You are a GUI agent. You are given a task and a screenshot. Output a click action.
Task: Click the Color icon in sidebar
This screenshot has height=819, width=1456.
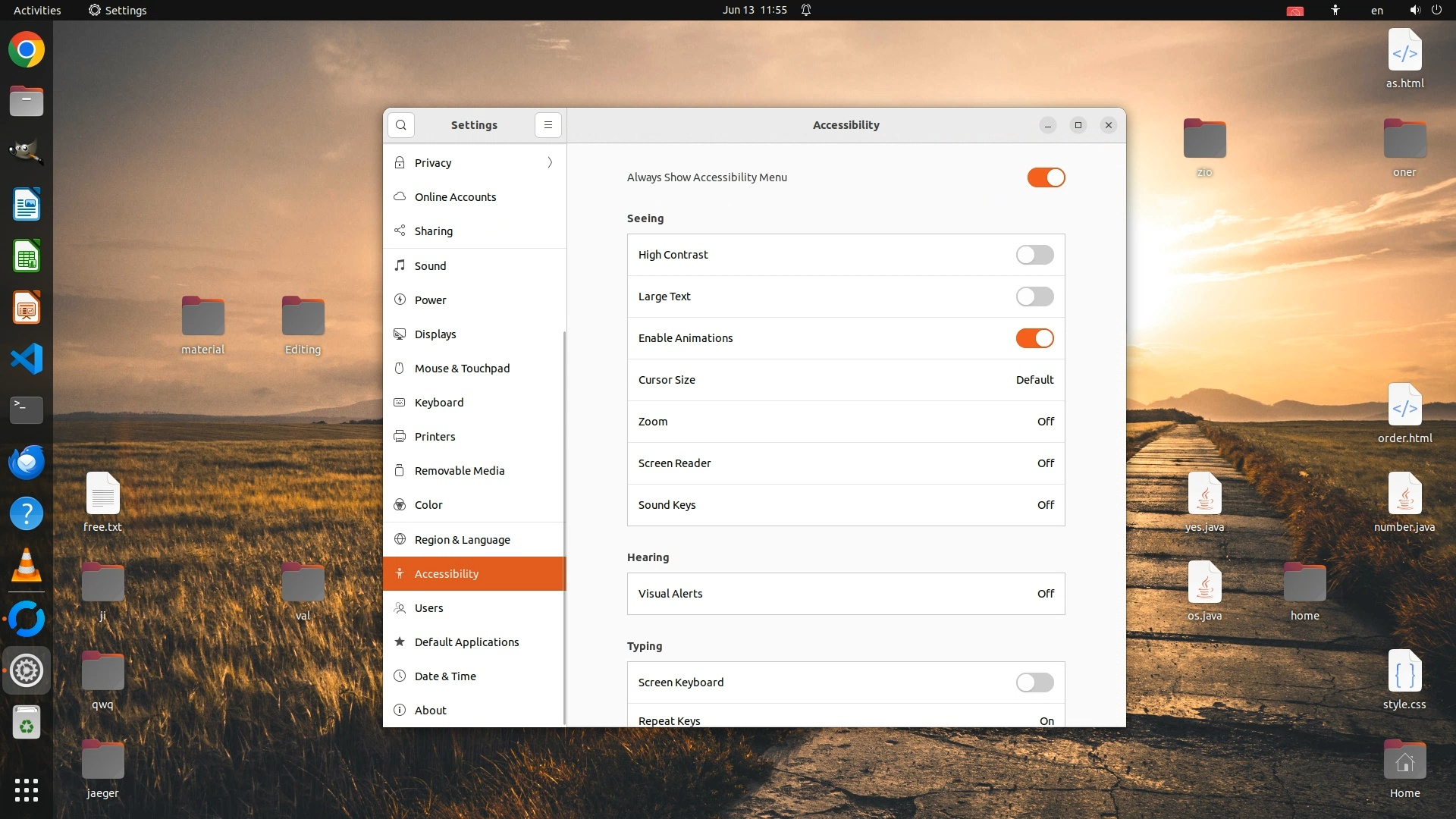pos(400,505)
